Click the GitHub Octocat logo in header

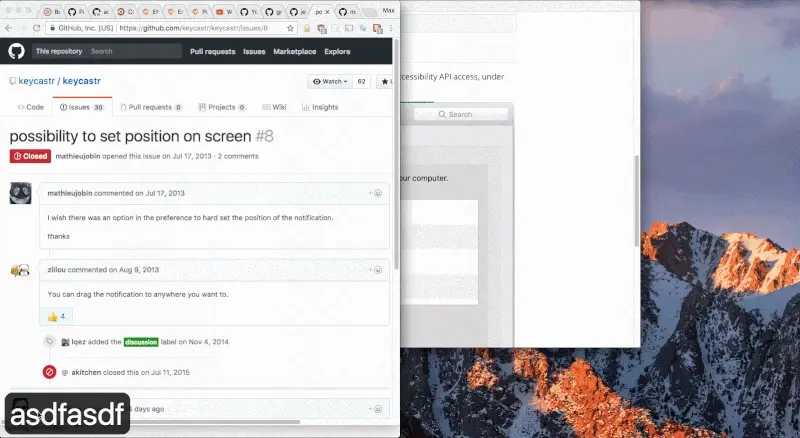[x=16, y=51]
